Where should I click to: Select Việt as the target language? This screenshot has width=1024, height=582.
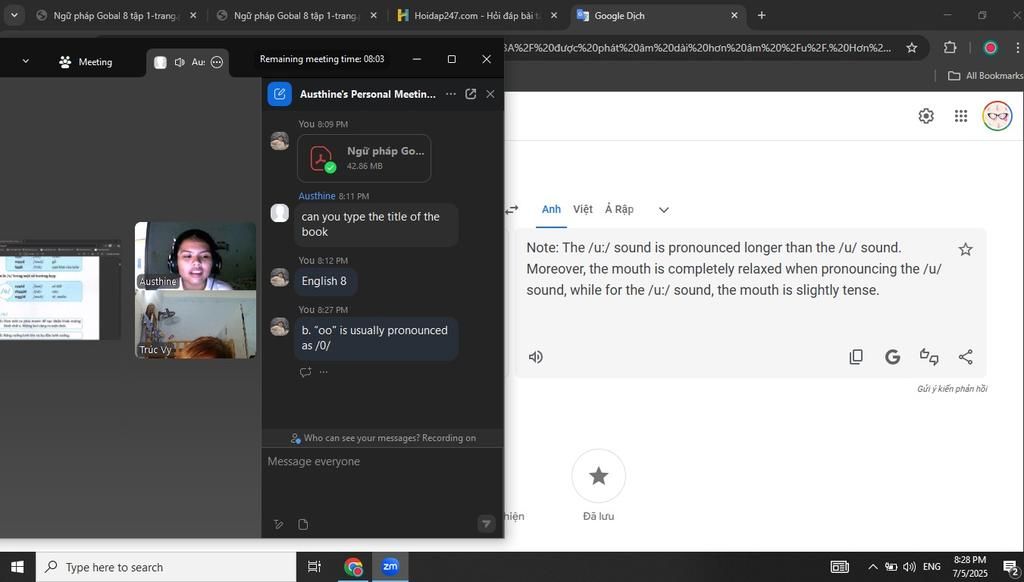[x=582, y=210]
